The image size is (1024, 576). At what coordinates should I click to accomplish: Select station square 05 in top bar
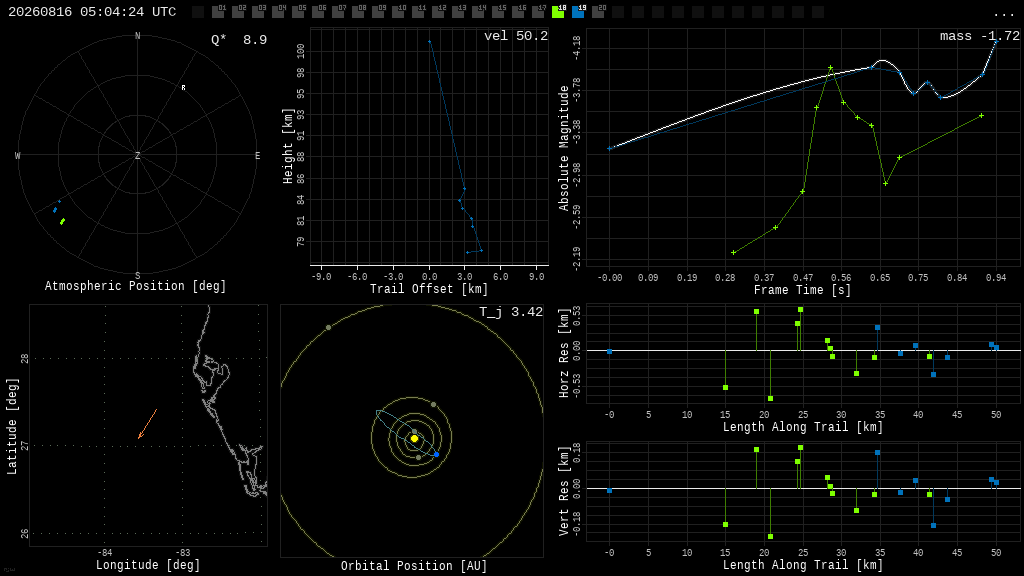click(298, 12)
